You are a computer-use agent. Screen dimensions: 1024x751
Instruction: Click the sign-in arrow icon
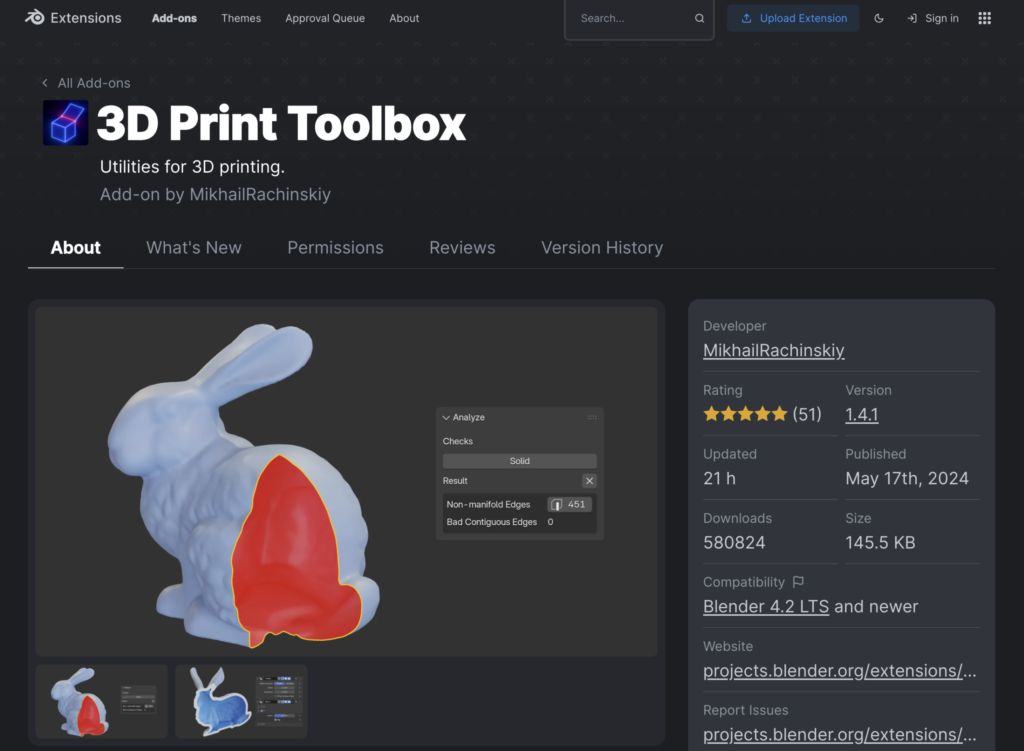point(912,18)
